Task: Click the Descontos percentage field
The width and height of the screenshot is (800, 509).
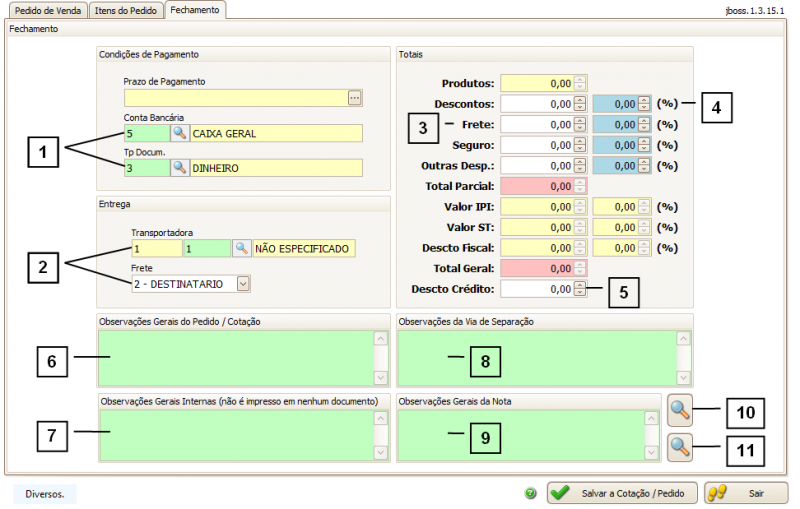Action: tap(615, 104)
